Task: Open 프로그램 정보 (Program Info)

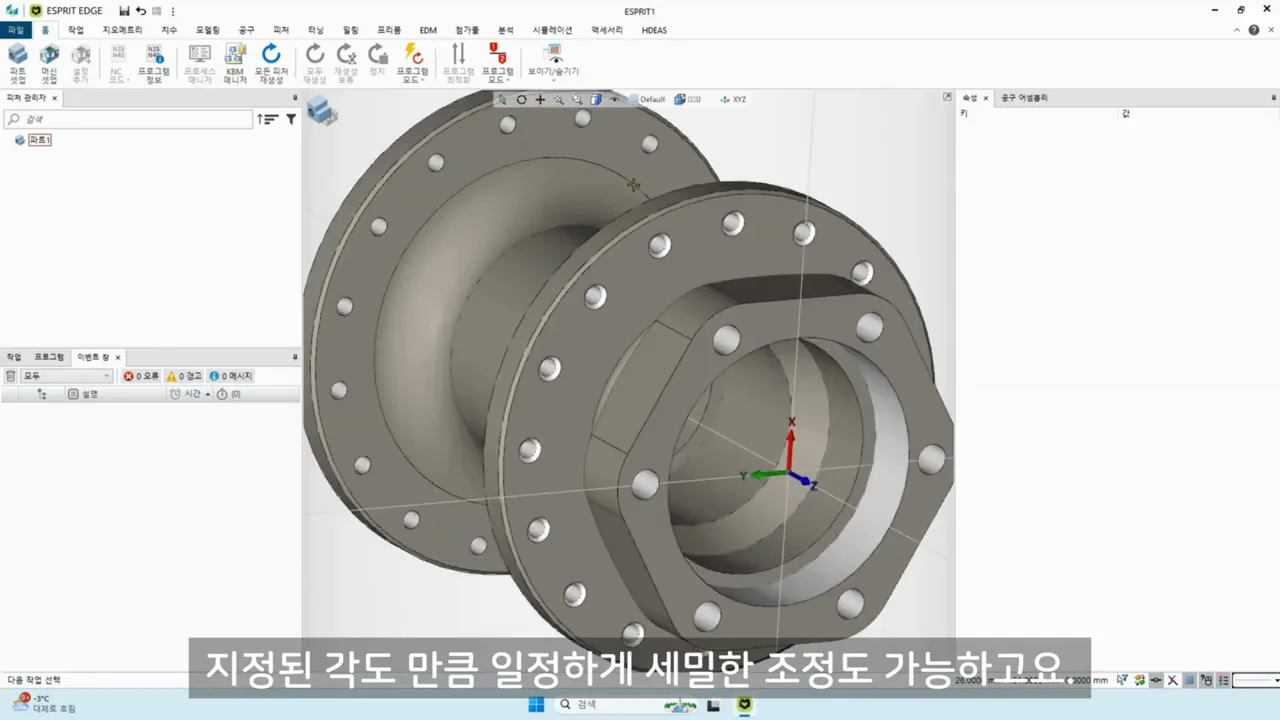Action: 153,63
